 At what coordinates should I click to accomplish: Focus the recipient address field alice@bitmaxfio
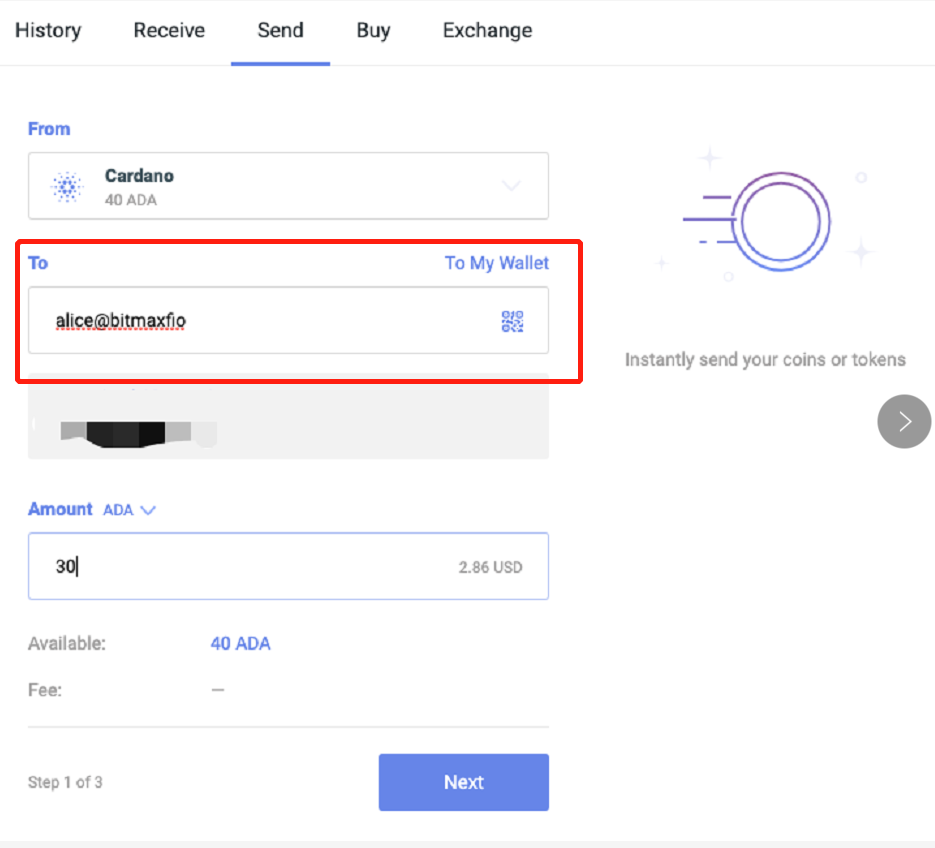coord(260,321)
